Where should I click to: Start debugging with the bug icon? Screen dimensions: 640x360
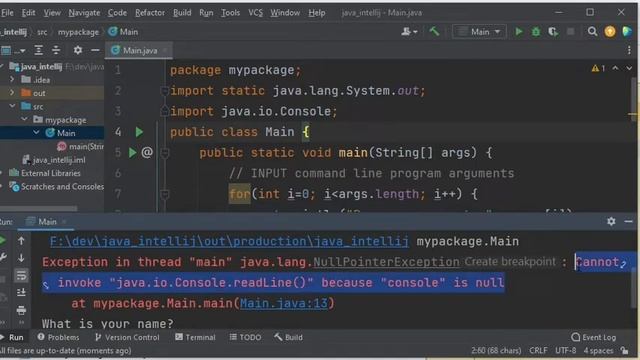point(536,31)
